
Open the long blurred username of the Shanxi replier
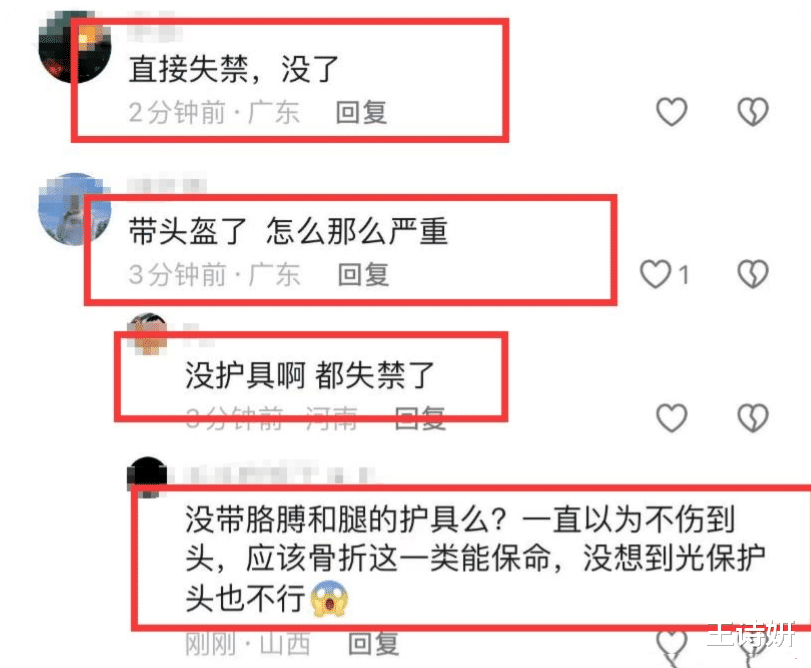click(x=279, y=475)
